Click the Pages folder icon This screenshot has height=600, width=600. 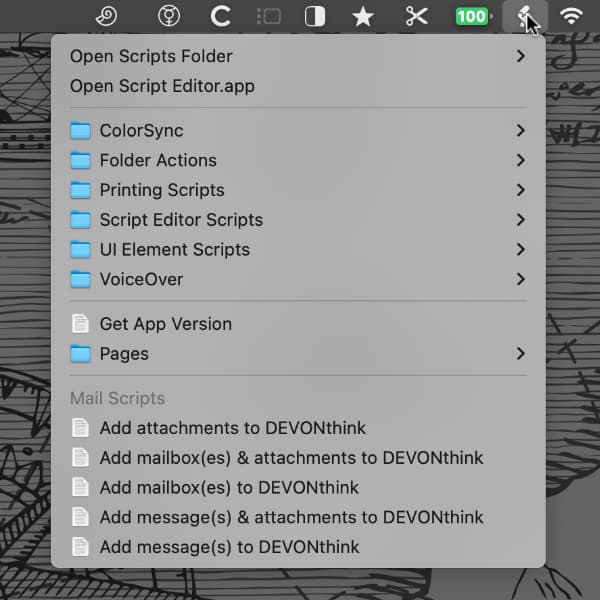click(80, 354)
